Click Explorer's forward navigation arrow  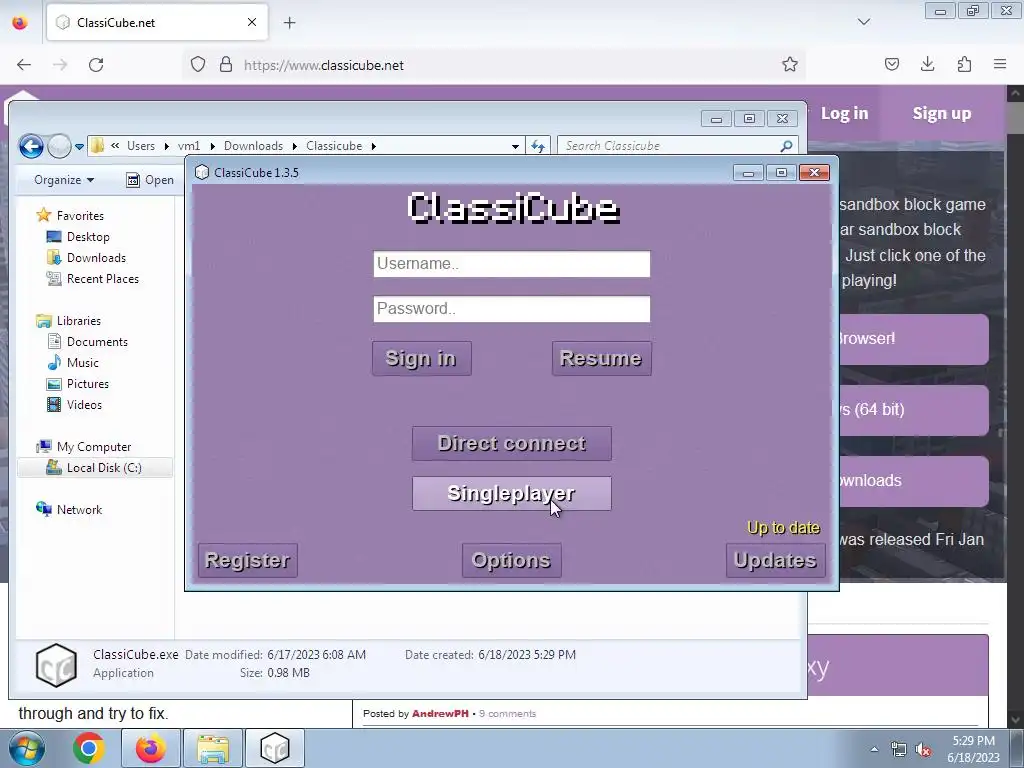click(59, 146)
